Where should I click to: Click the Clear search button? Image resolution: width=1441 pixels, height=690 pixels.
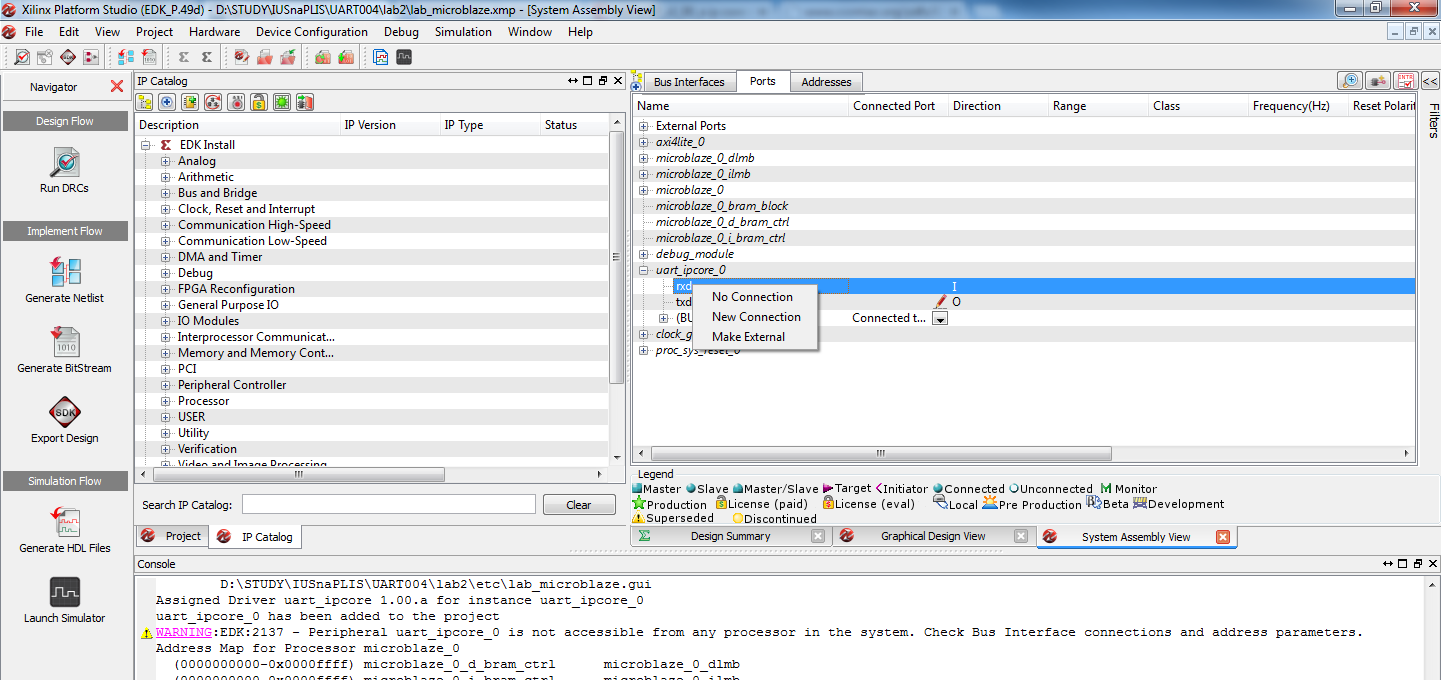tap(579, 505)
